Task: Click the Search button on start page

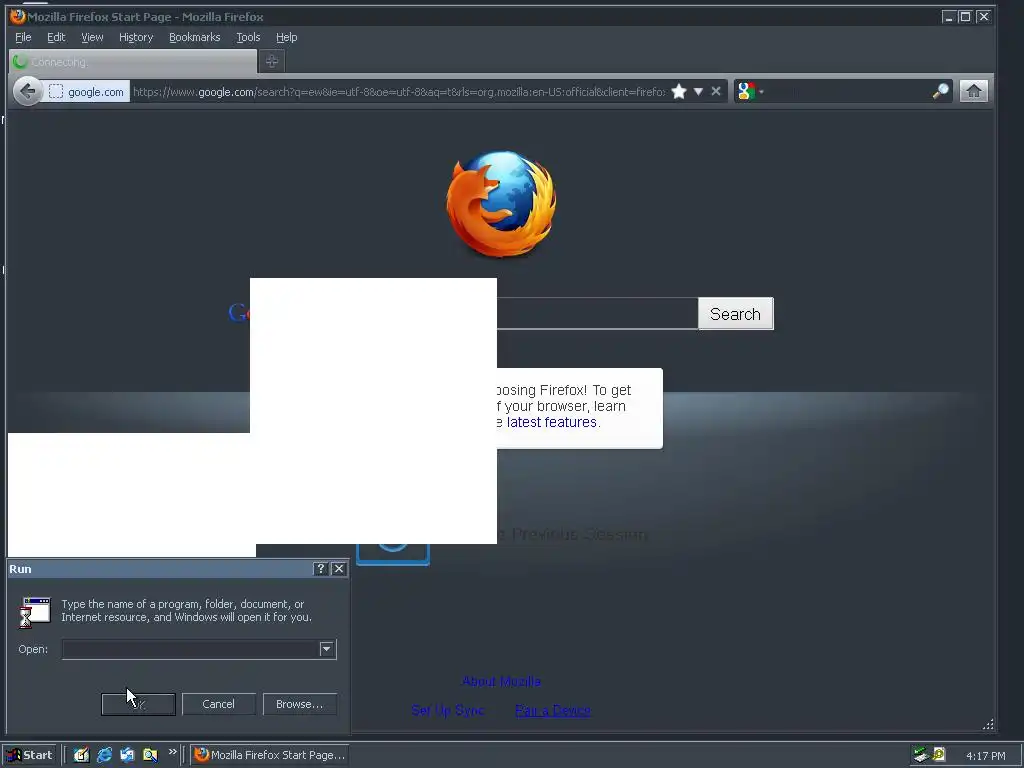Action: click(x=735, y=314)
